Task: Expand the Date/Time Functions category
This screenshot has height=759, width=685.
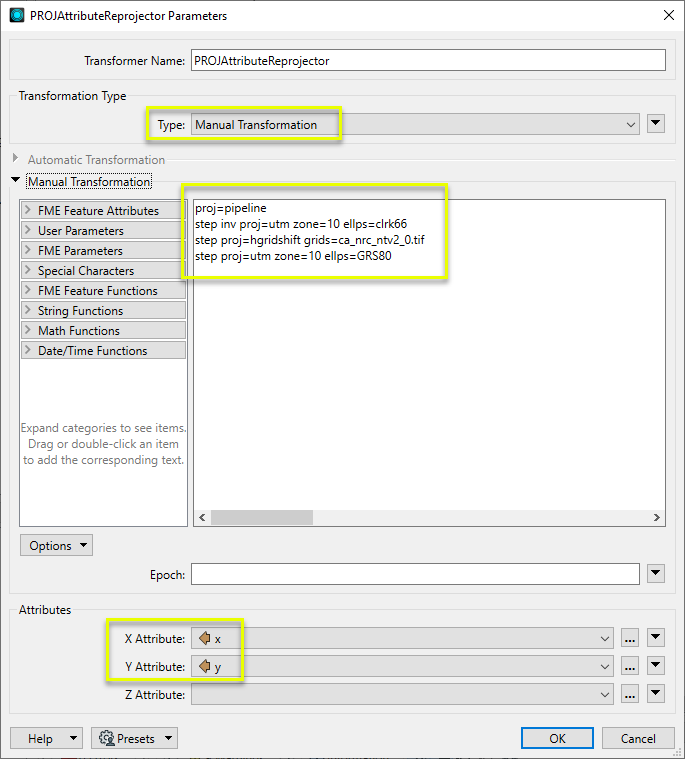Action: pyautogui.click(x=103, y=350)
